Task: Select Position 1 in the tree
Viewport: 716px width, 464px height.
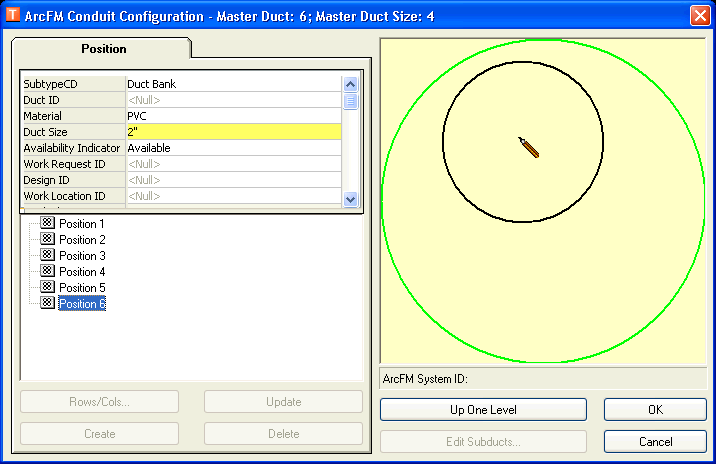Action: click(82, 224)
